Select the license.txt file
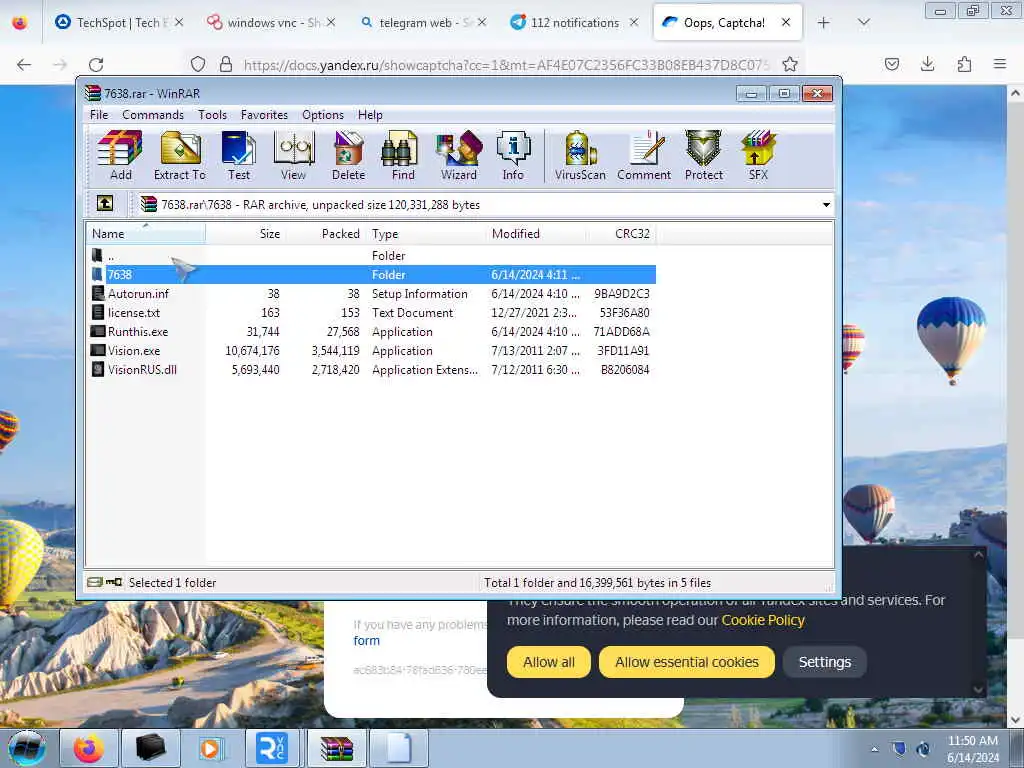Viewport: 1024px width, 768px height. coord(371,313)
